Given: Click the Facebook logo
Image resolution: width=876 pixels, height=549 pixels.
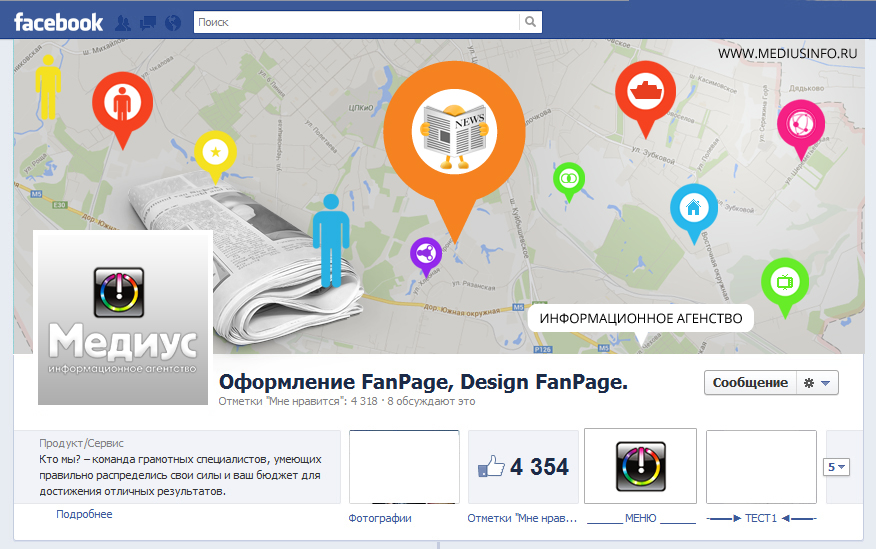Looking at the screenshot, I should point(58,22).
